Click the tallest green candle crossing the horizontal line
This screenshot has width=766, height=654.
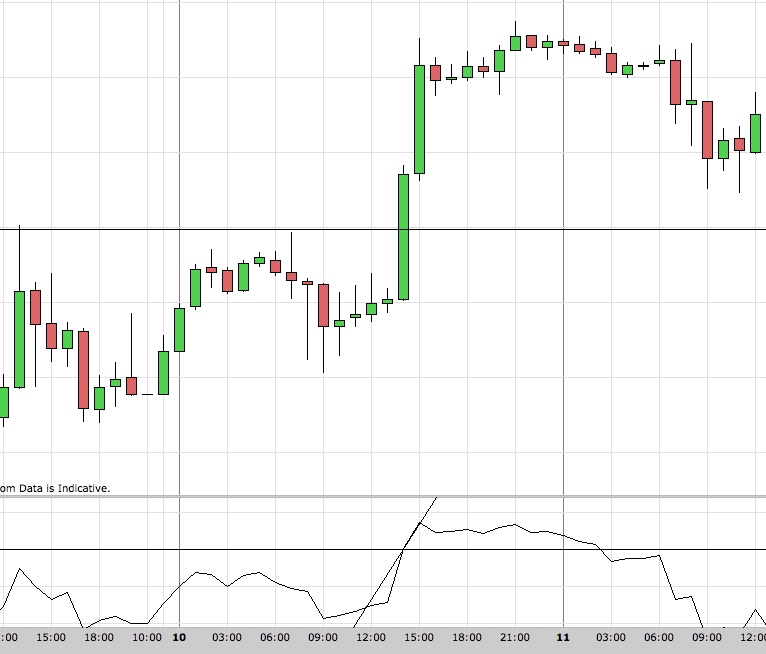403,237
